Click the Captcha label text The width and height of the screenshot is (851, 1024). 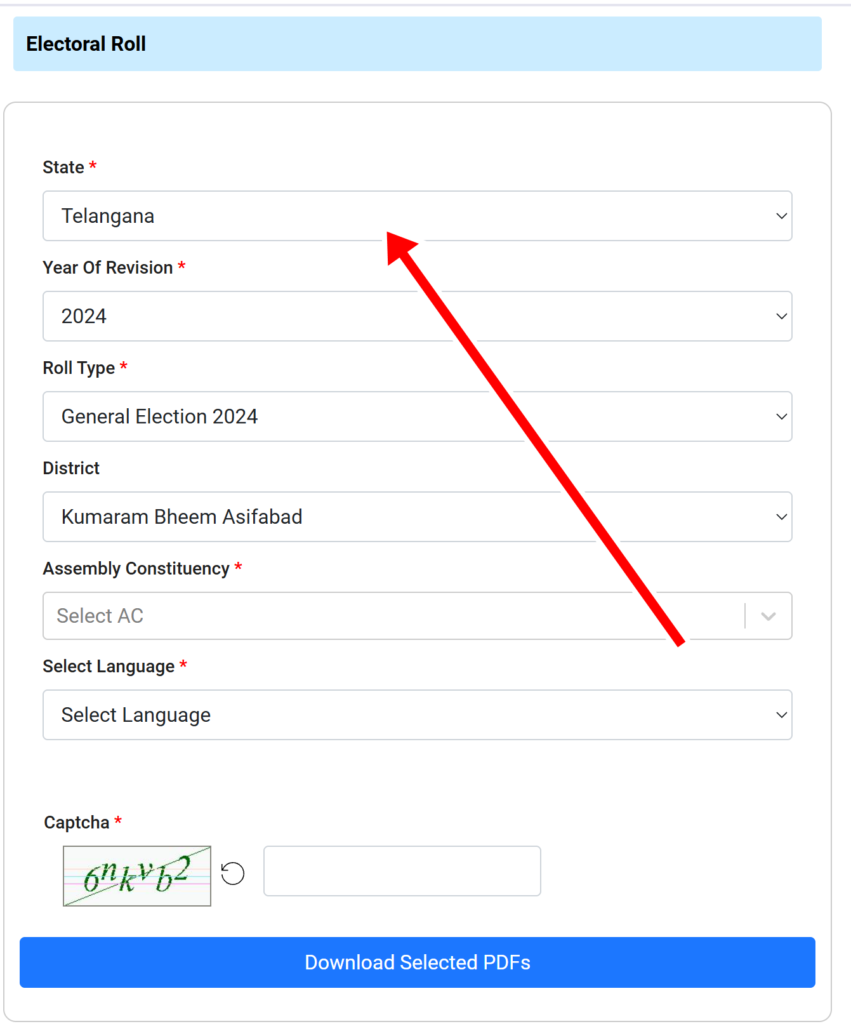76,822
